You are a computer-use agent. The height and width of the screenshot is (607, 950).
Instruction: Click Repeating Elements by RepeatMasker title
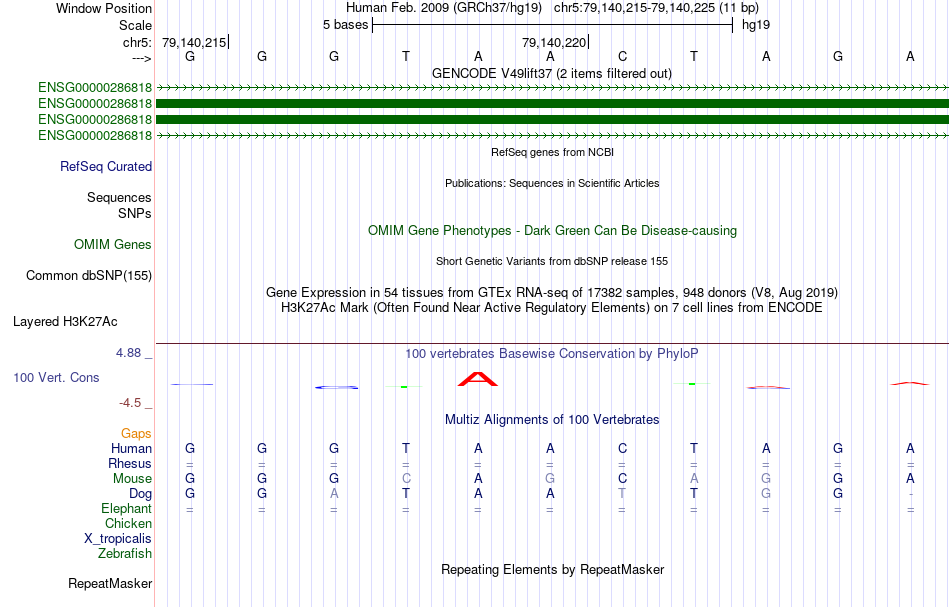pyautogui.click(x=552, y=569)
